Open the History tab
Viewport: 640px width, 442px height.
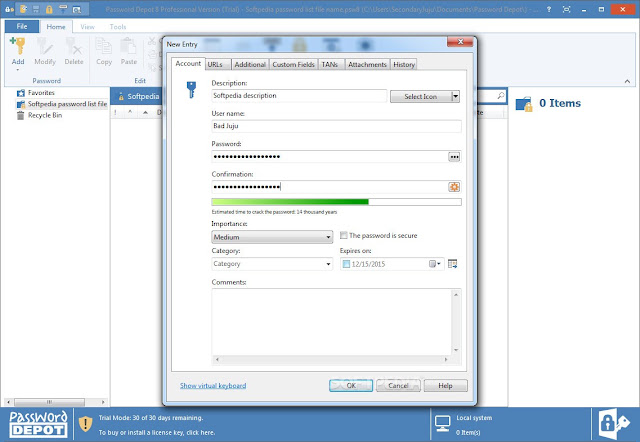(404, 64)
